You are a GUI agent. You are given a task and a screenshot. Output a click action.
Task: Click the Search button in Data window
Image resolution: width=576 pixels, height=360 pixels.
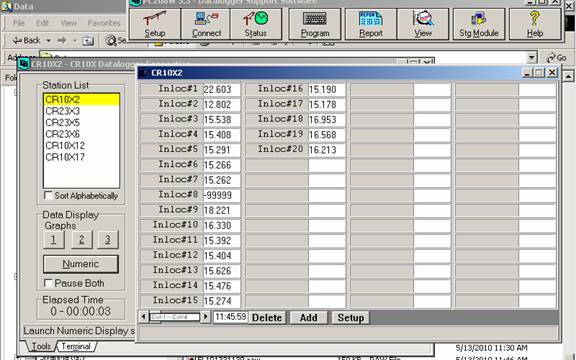(x=116, y=40)
